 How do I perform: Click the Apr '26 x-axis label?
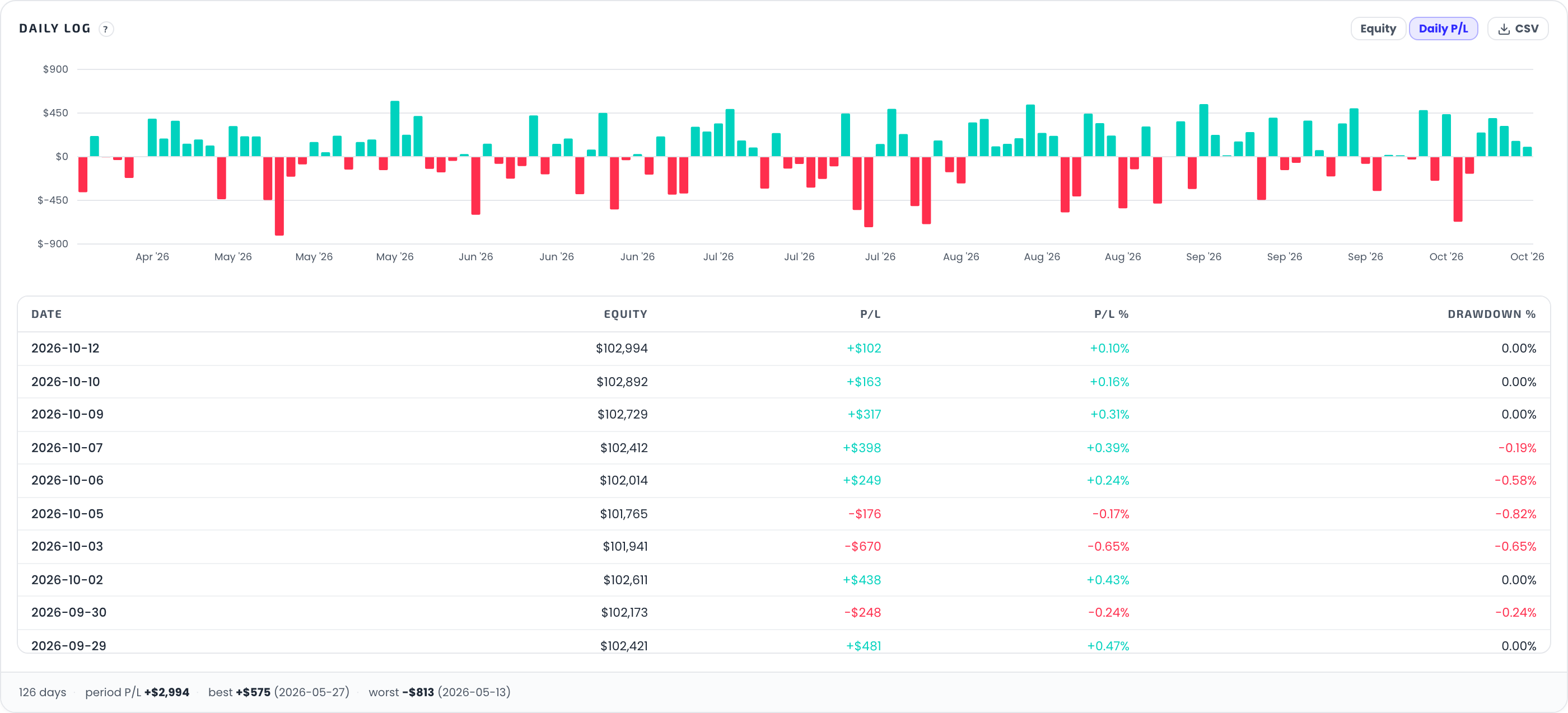pyautogui.click(x=152, y=257)
